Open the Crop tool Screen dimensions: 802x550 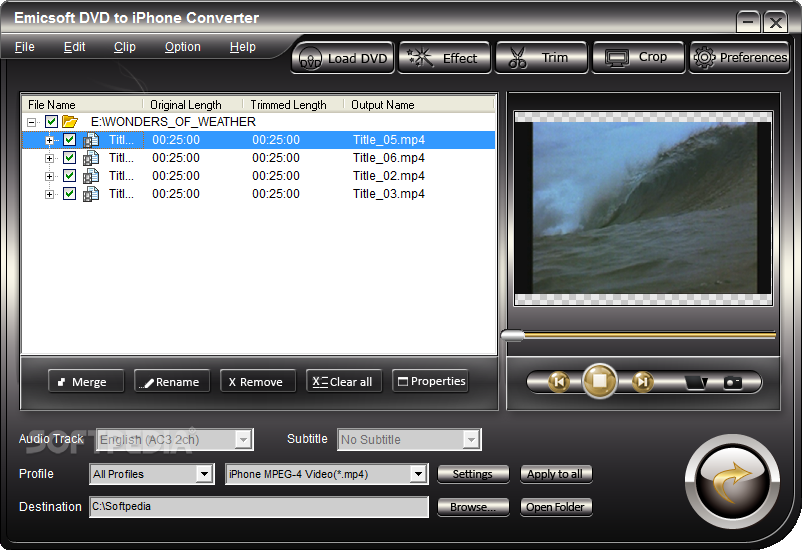[638, 58]
